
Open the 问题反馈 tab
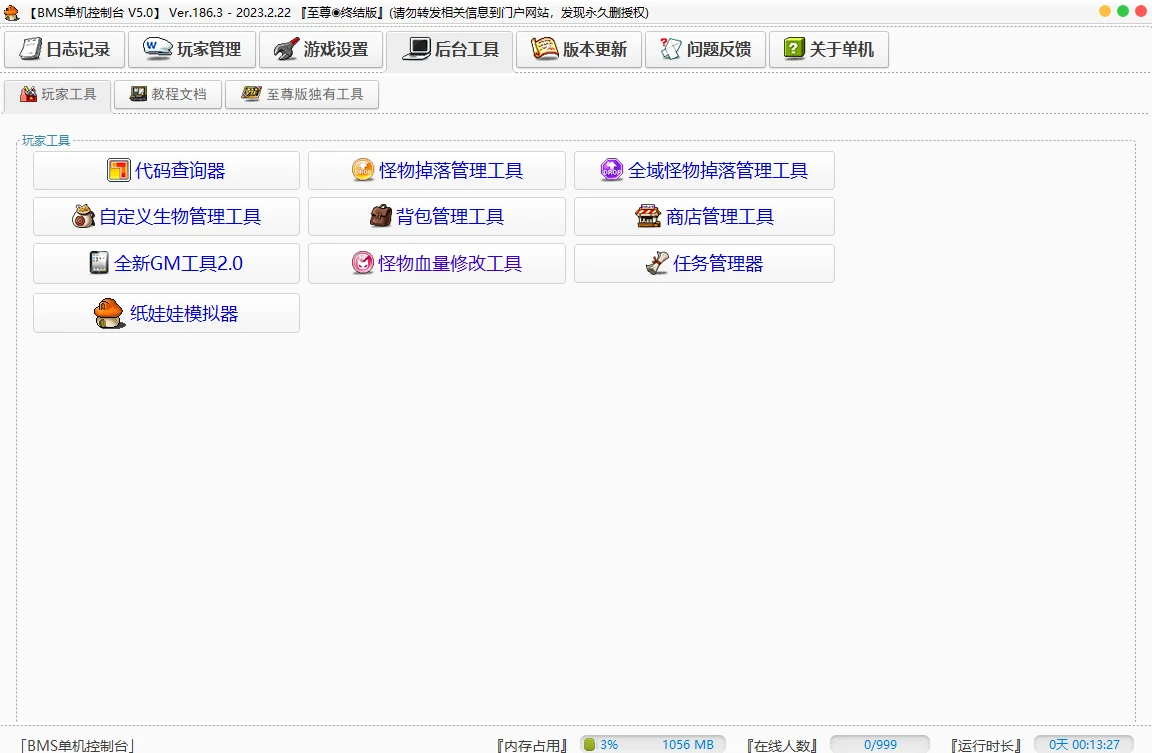[x=705, y=49]
